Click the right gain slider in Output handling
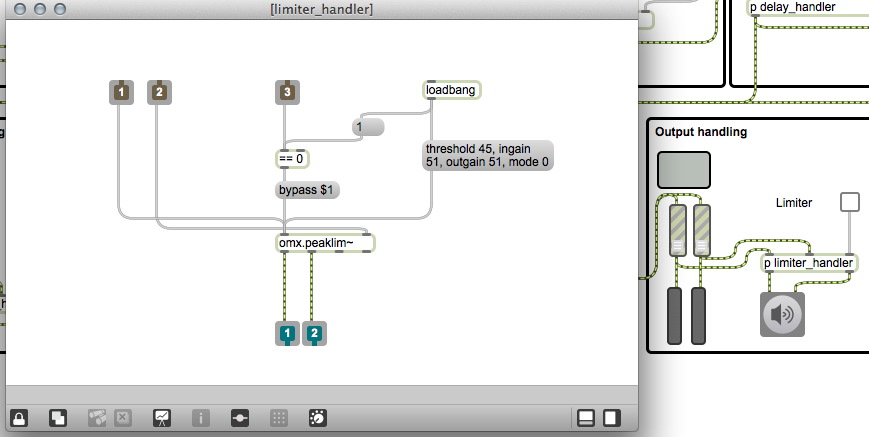 702,230
